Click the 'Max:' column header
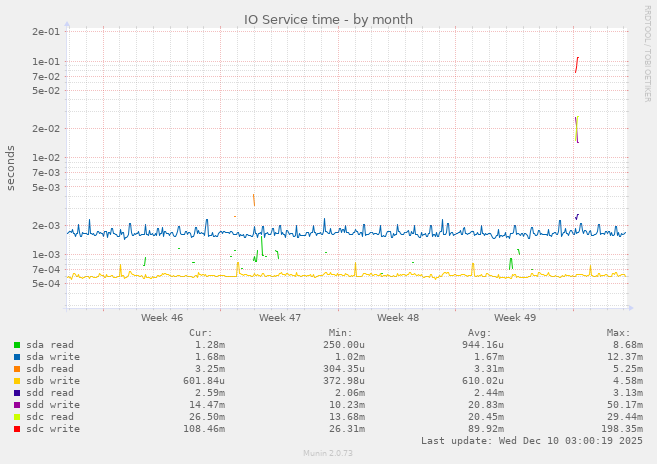Image resolution: width=657 pixels, height=464 pixels. pos(618,333)
